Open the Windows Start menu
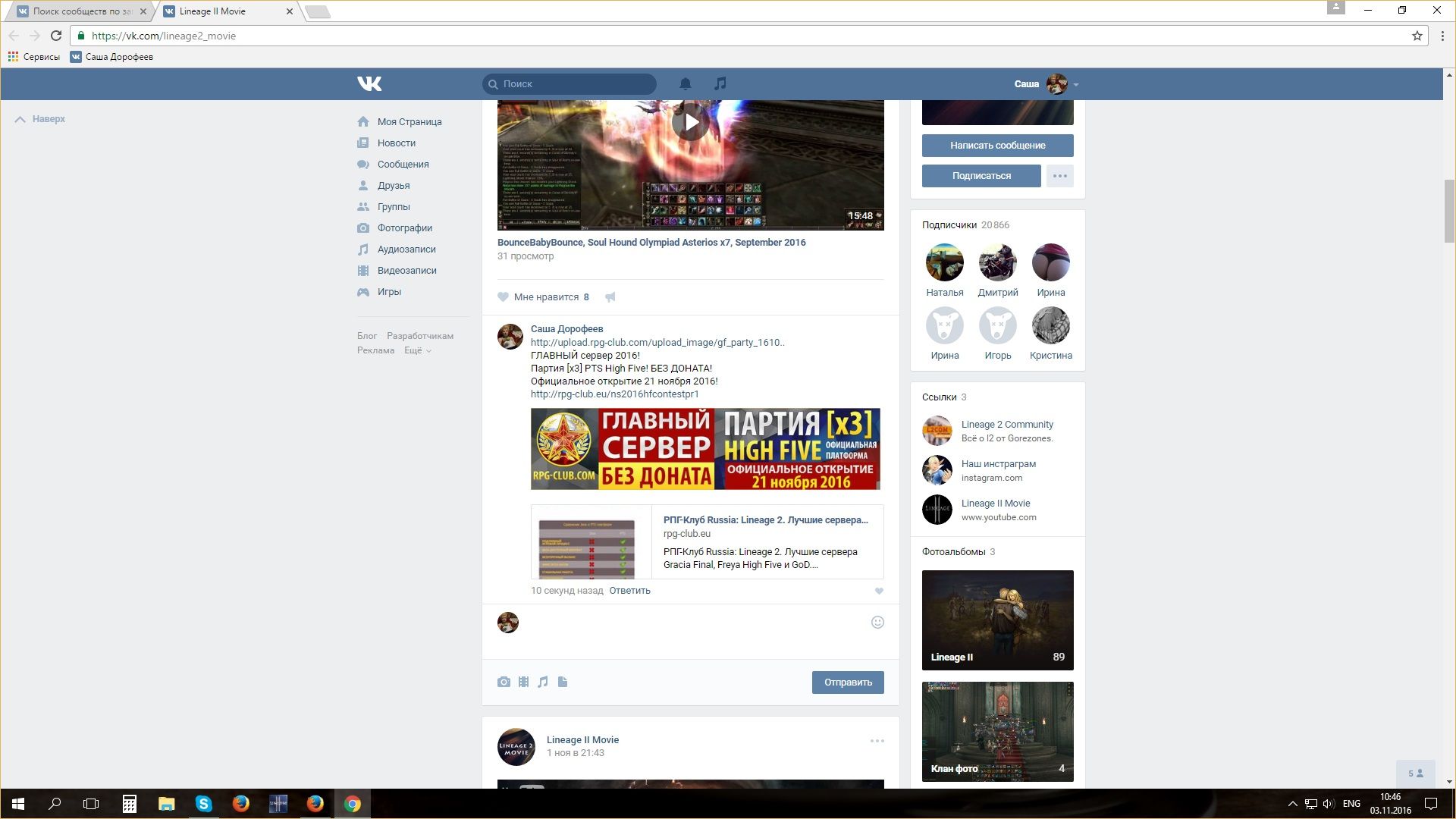 (x=18, y=804)
